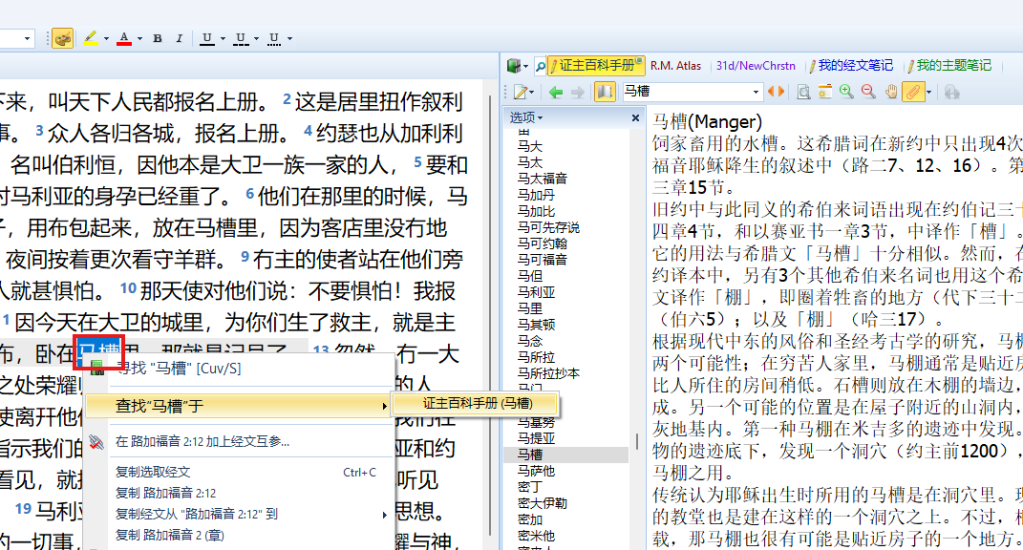The height and width of the screenshot is (550, 1023).
Task: Click the green back navigation arrow
Action: 556,92
